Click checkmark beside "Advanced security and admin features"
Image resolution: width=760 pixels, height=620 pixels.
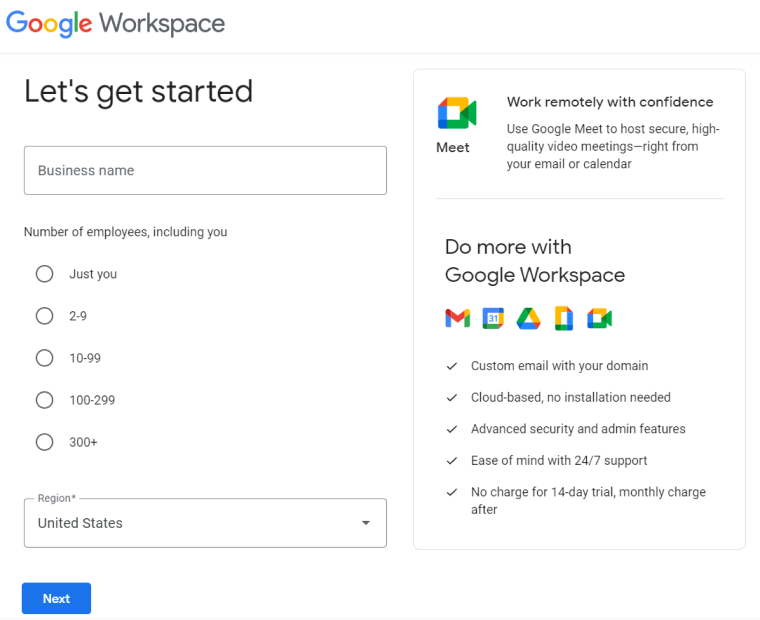point(452,429)
